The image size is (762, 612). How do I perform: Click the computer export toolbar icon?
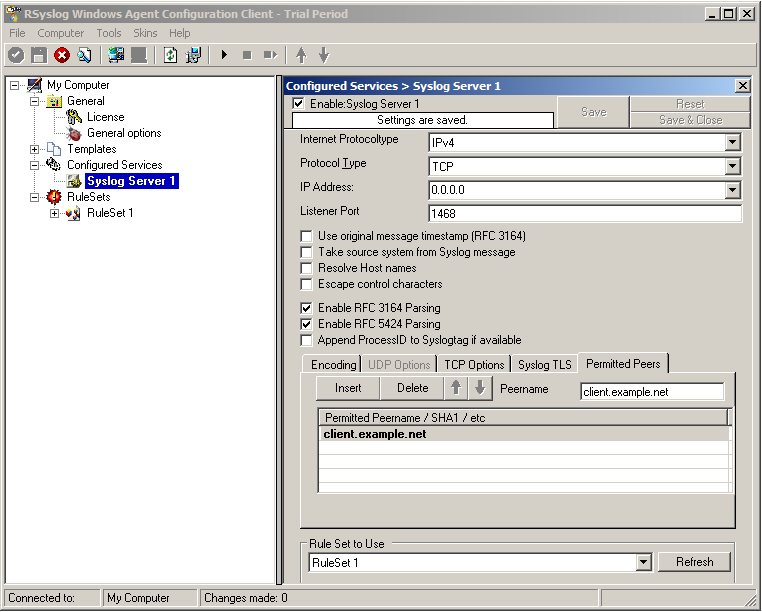[x=193, y=55]
